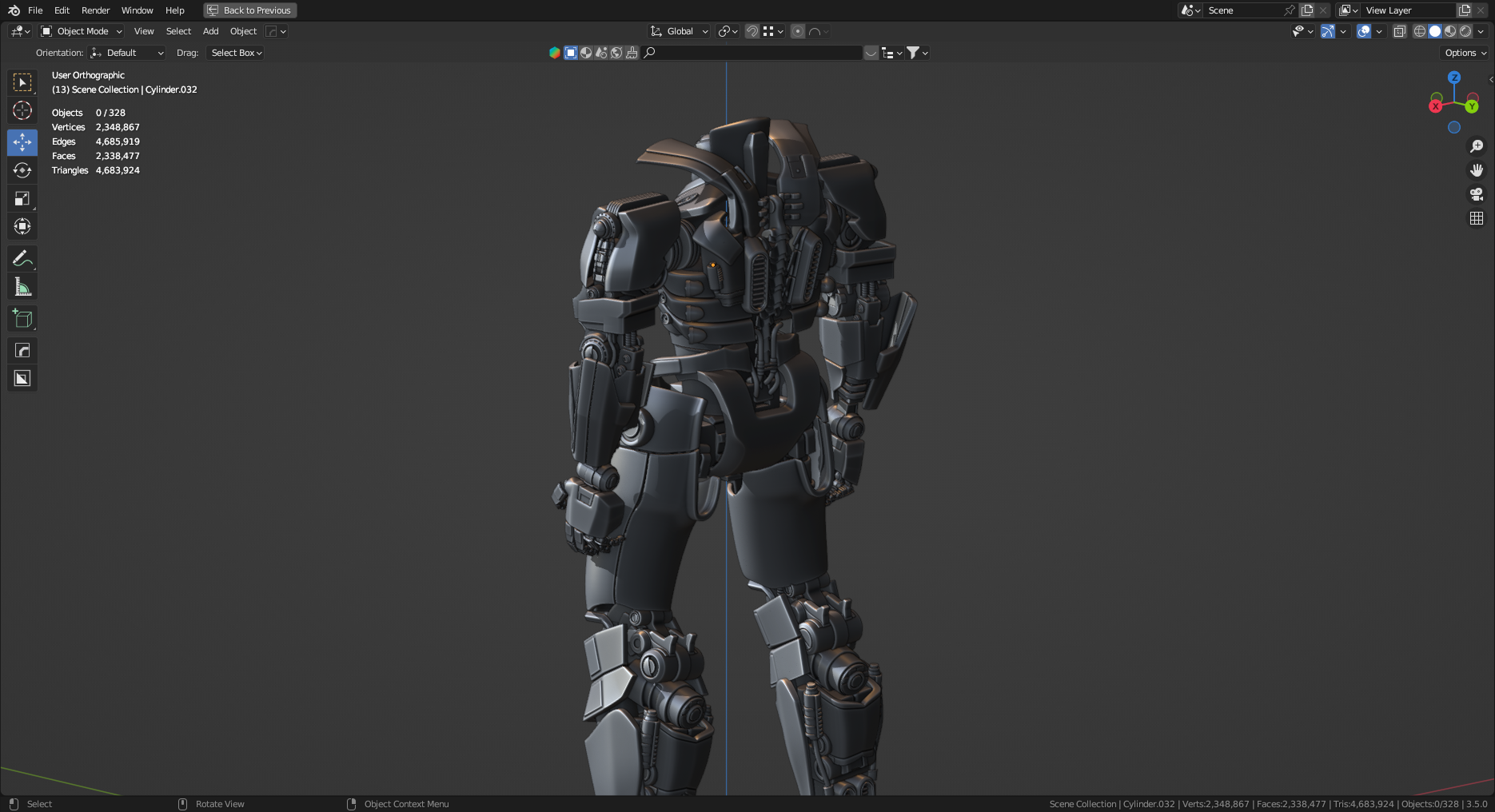Click the search field with magnifier
The height and width of the screenshot is (812, 1495).
(x=752, y=53)
